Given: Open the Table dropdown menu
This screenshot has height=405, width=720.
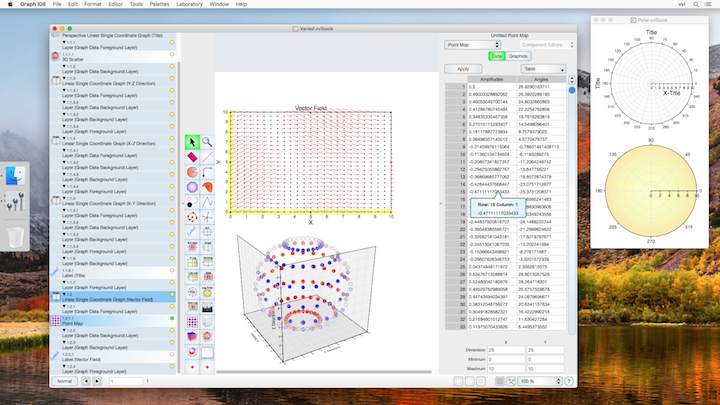Looking at the screenshot, I should click(543, 69).
